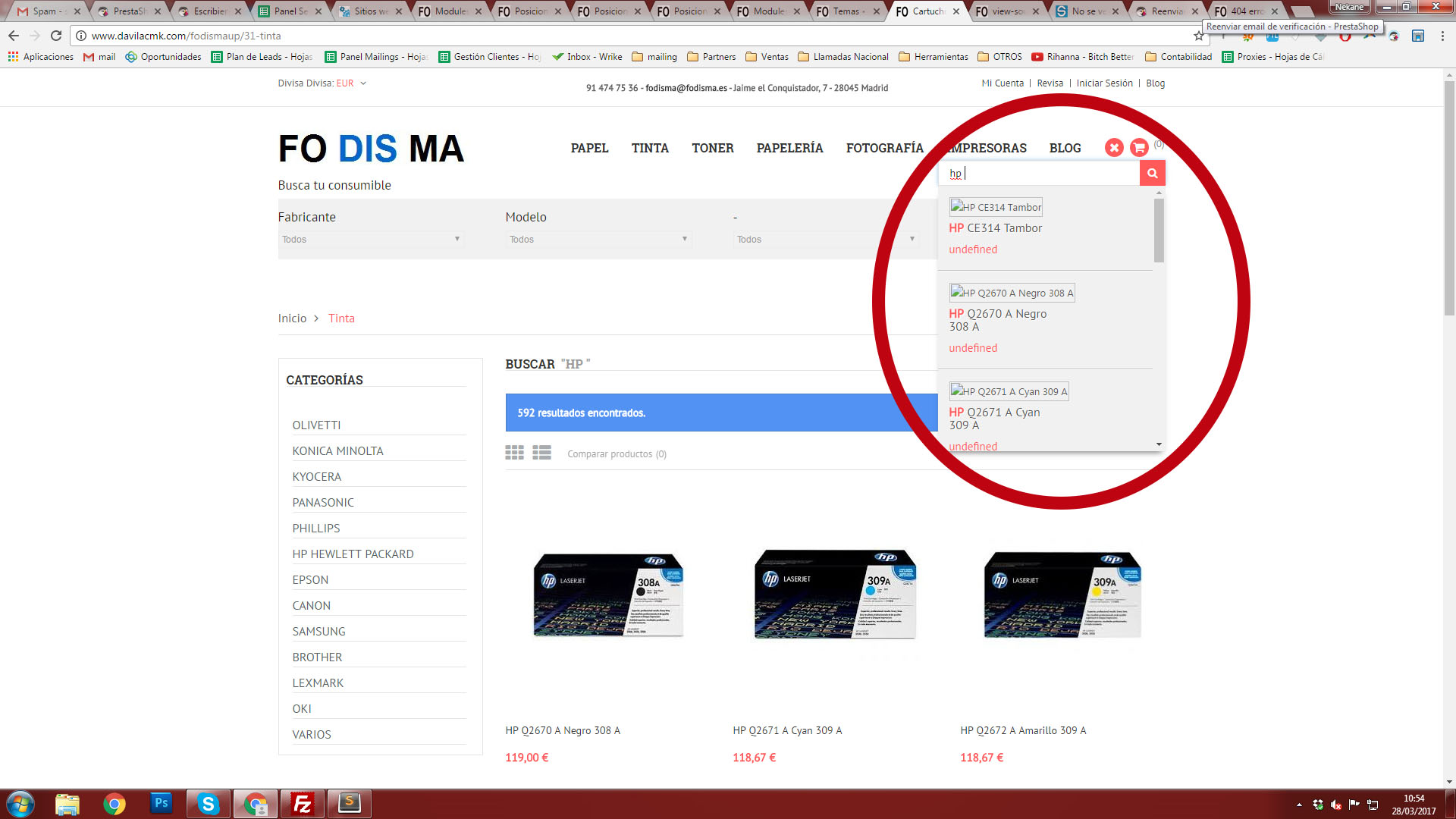Select LEXMARK category
1456x819 pixels.
click(318, 683)
